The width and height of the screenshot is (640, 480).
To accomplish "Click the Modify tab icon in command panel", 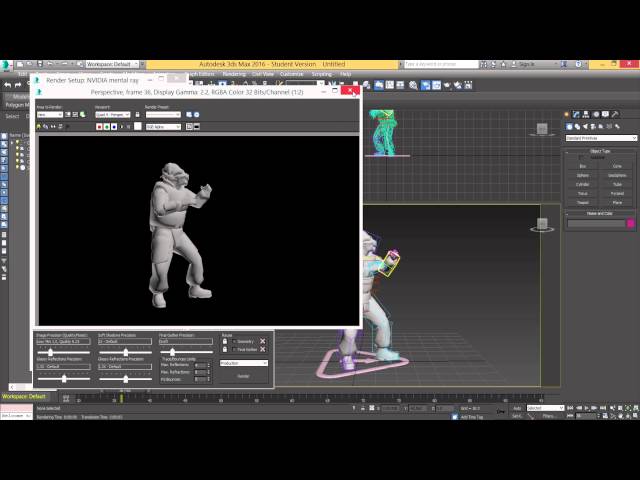I will pyautogui.click(x=576, y=114).
